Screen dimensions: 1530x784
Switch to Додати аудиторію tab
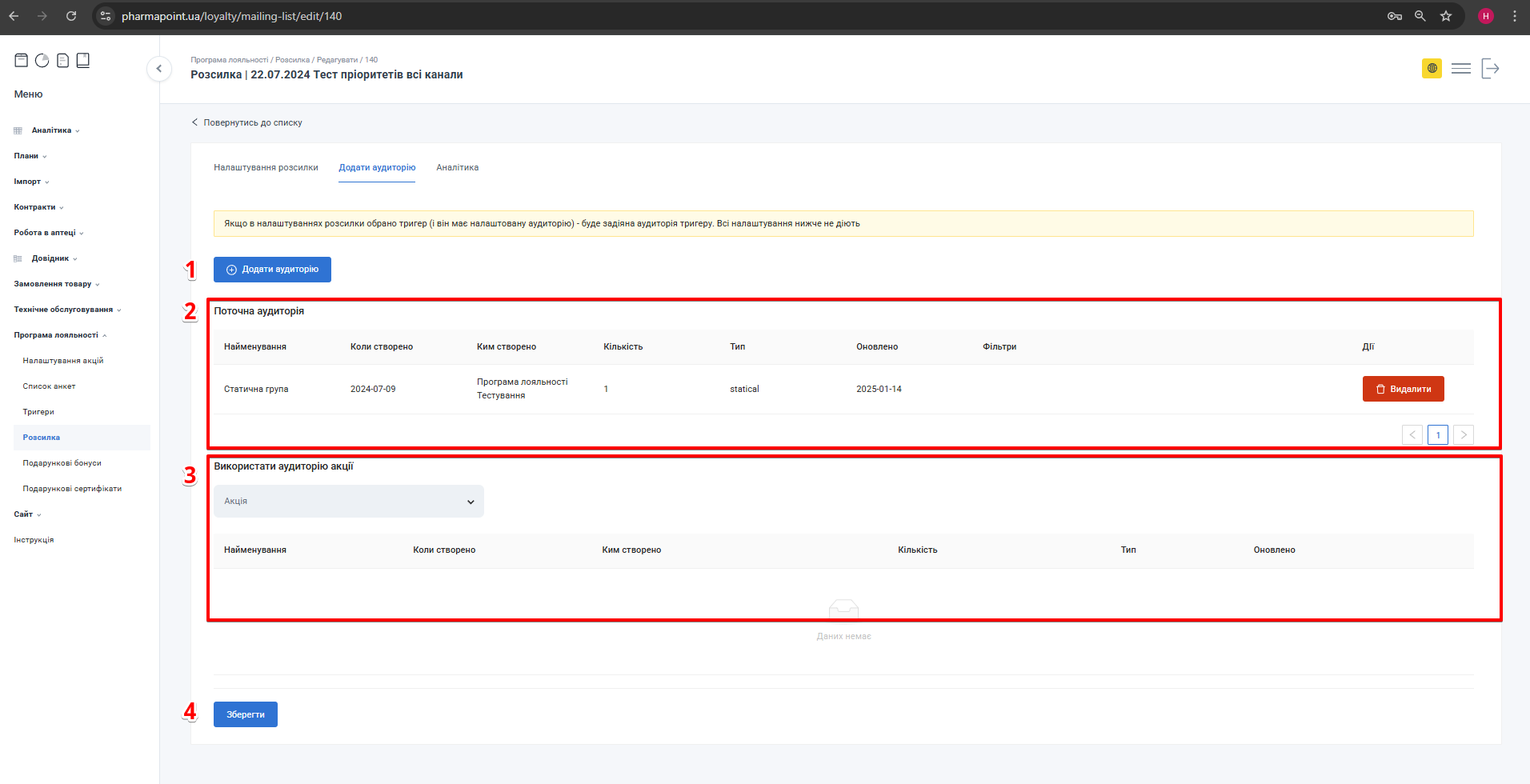[x=377, y=168]
